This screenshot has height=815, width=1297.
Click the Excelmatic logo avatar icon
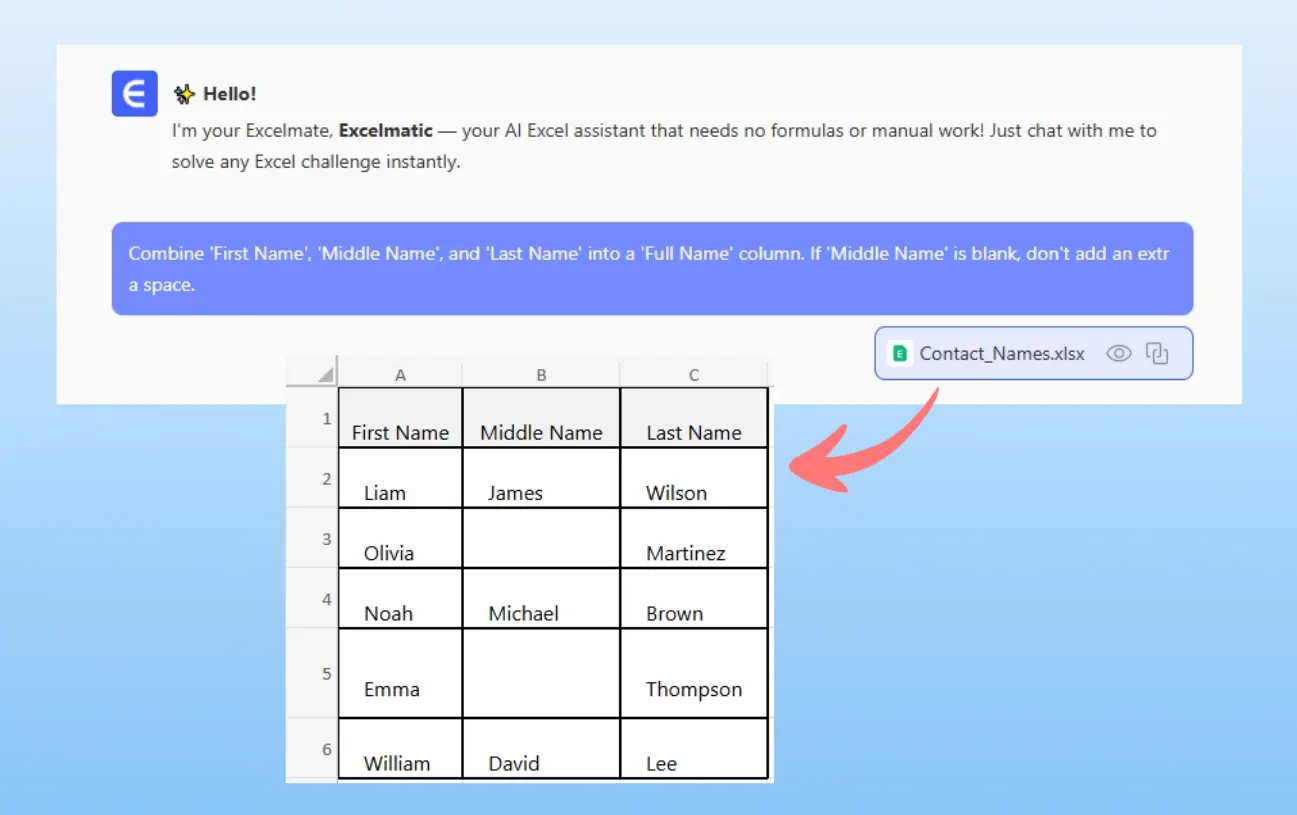click(x=134, y=94)
